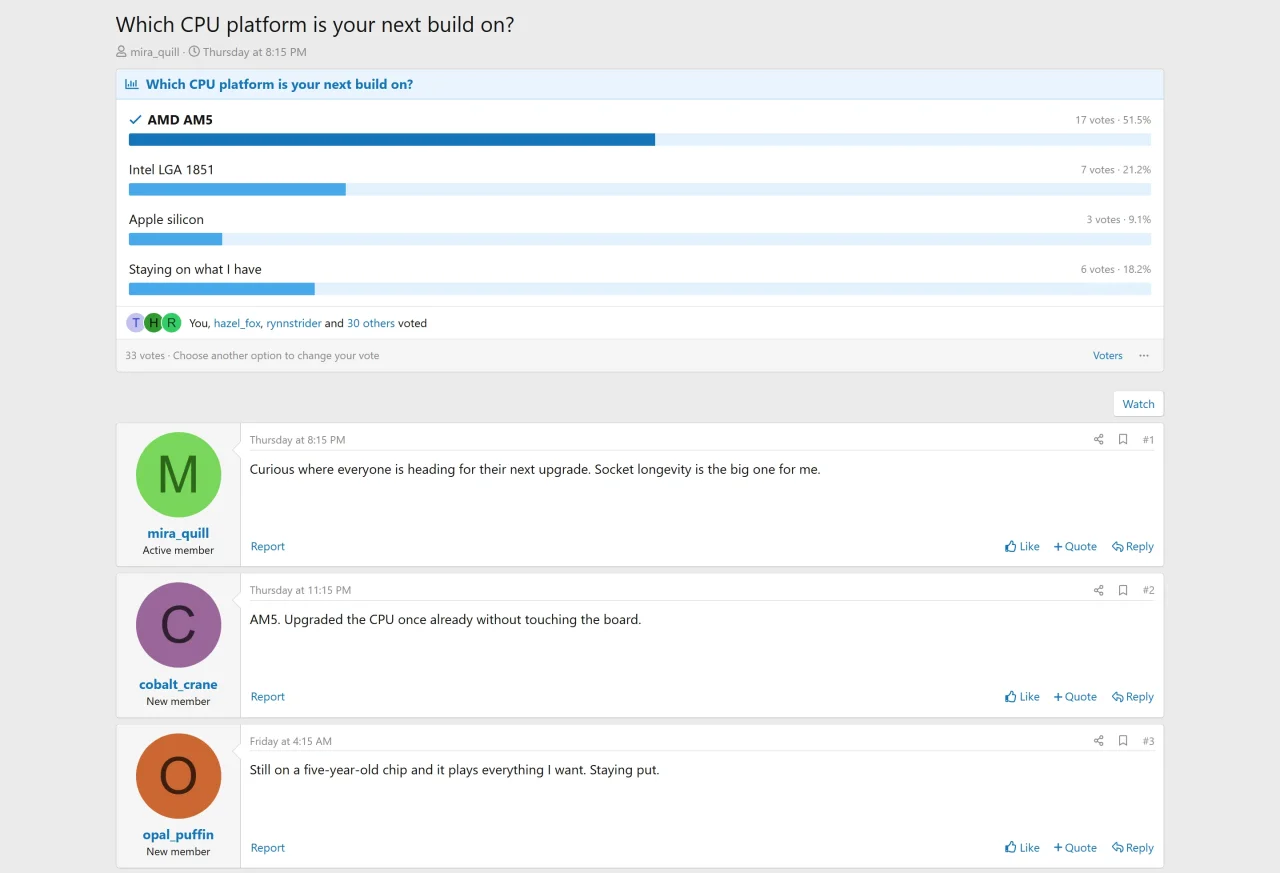1280x873 pixels.
Task: Open cobalt_crane username link
Action: 178,685
